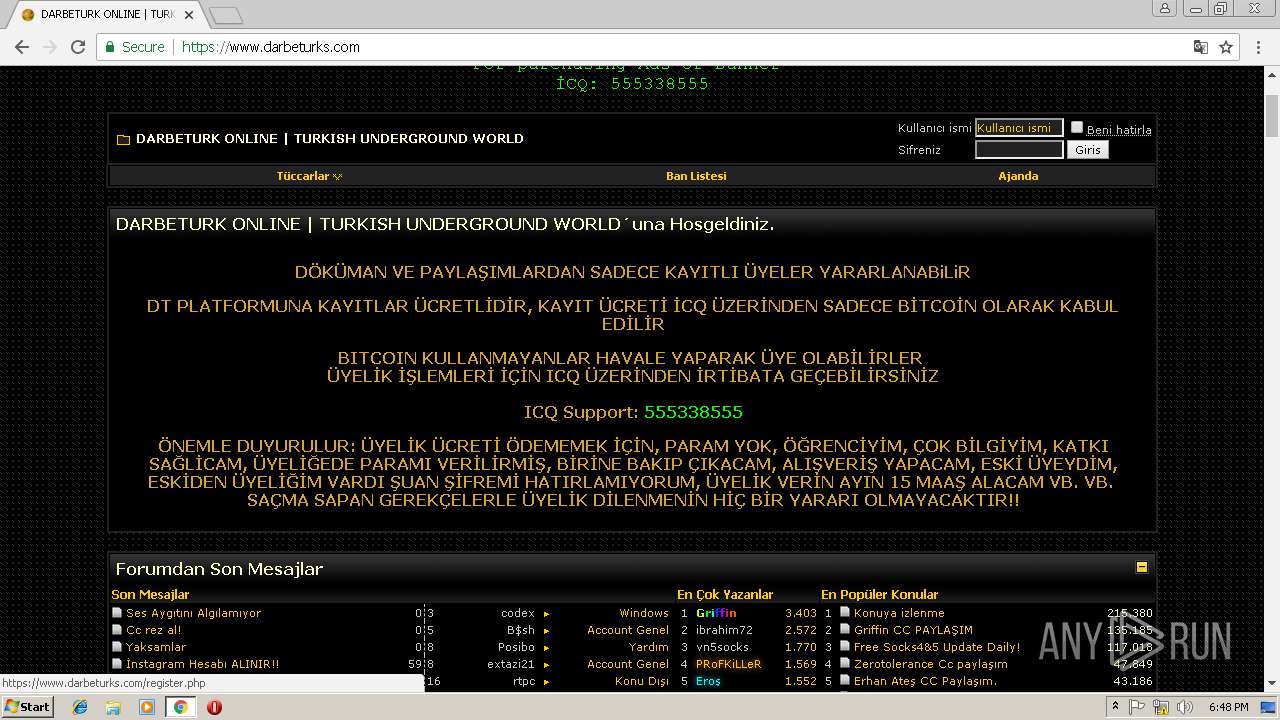Open DARBETURK ONLINE | TURKISH UNDERGROUND WORLD link
Screen dimensions: 1280x720
330,139
